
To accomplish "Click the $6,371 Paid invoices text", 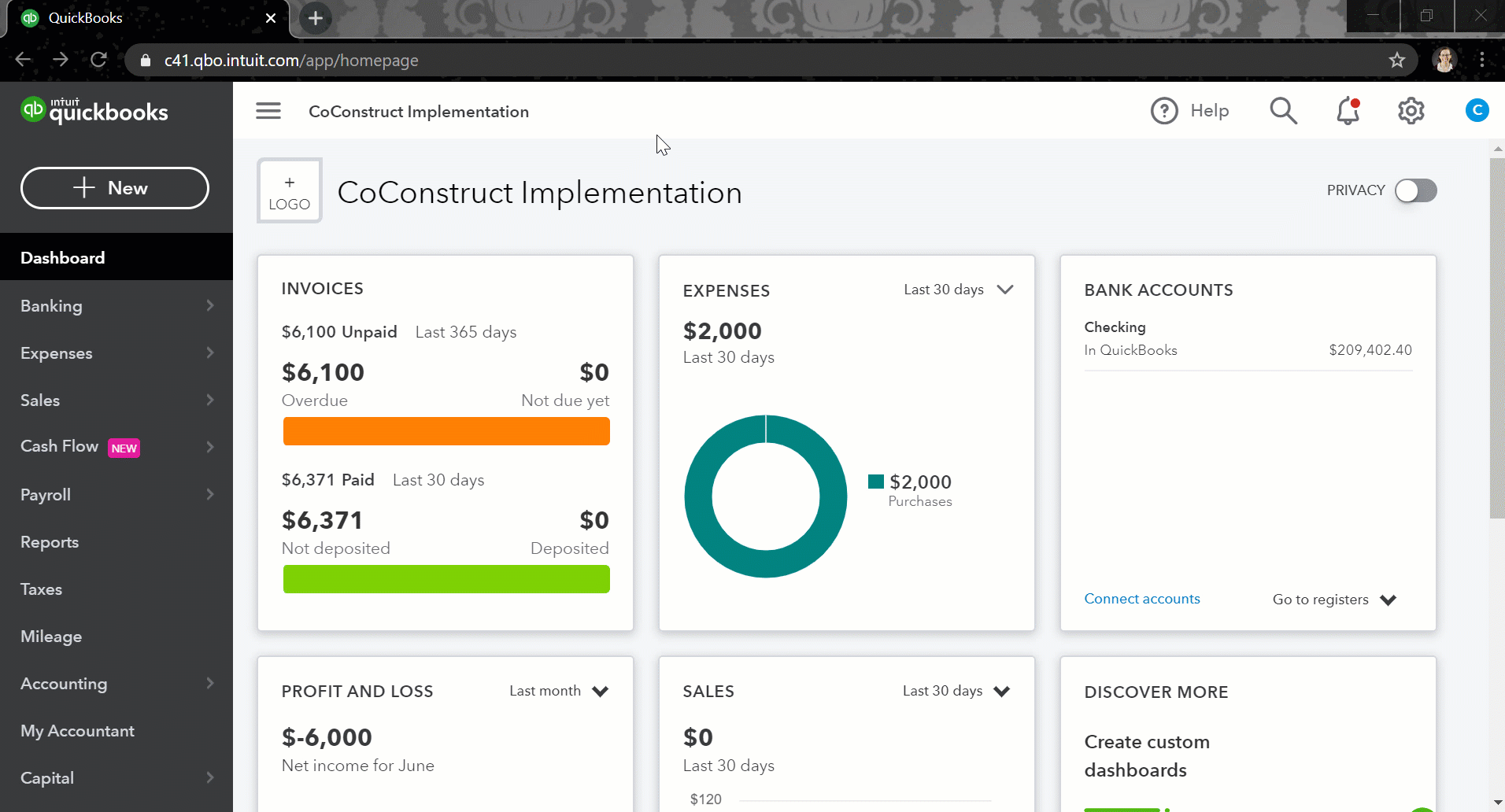I will tap(327, 480).
